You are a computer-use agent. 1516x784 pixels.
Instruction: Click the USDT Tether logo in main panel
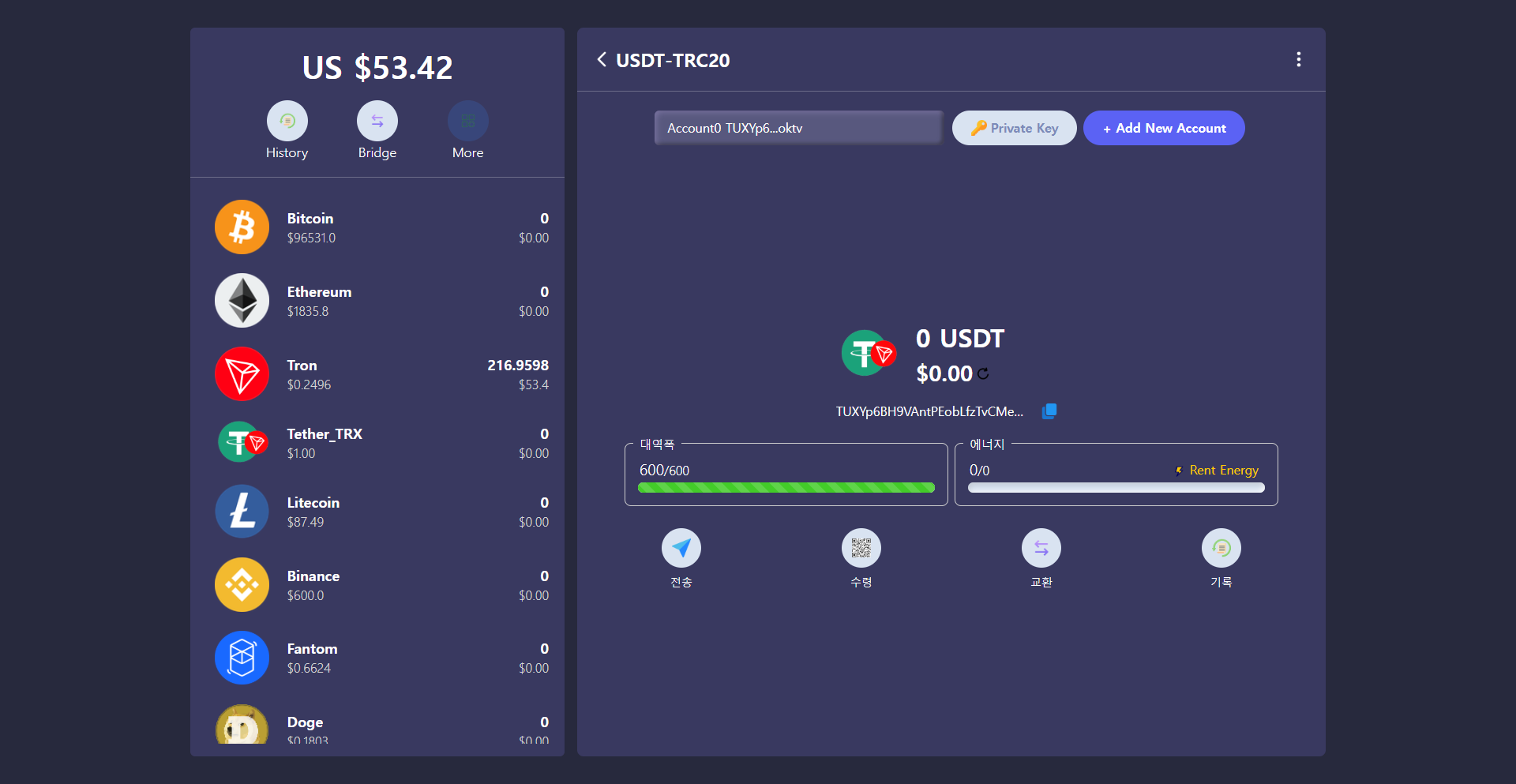click(x=868, y=353)
